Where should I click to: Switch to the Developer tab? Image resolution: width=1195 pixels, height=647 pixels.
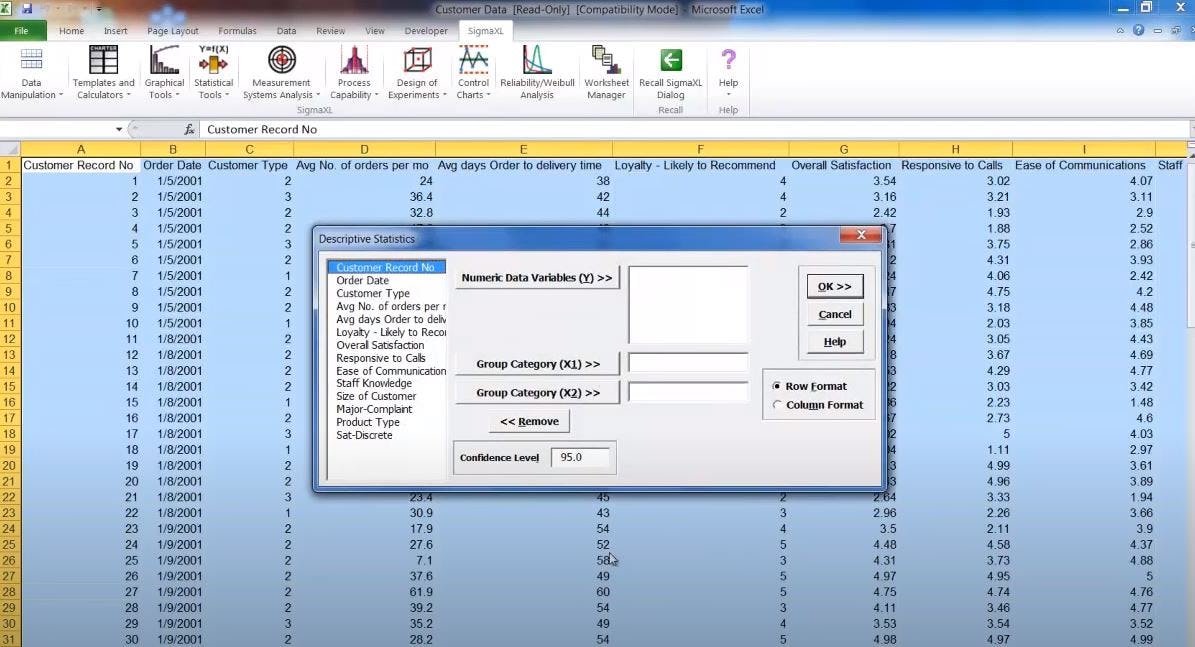[426, 31]
